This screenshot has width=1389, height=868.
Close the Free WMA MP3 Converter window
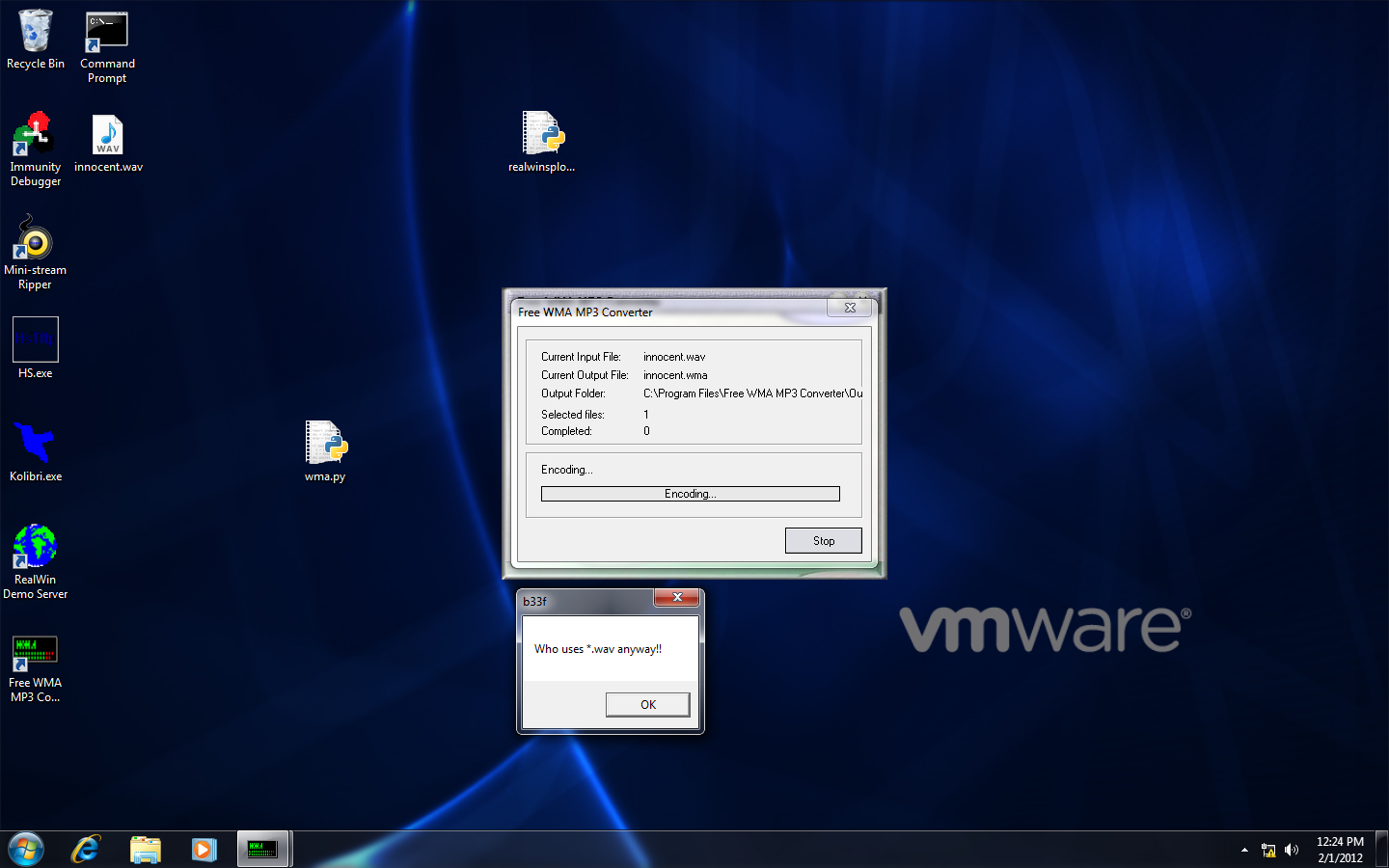coord(850,308)
